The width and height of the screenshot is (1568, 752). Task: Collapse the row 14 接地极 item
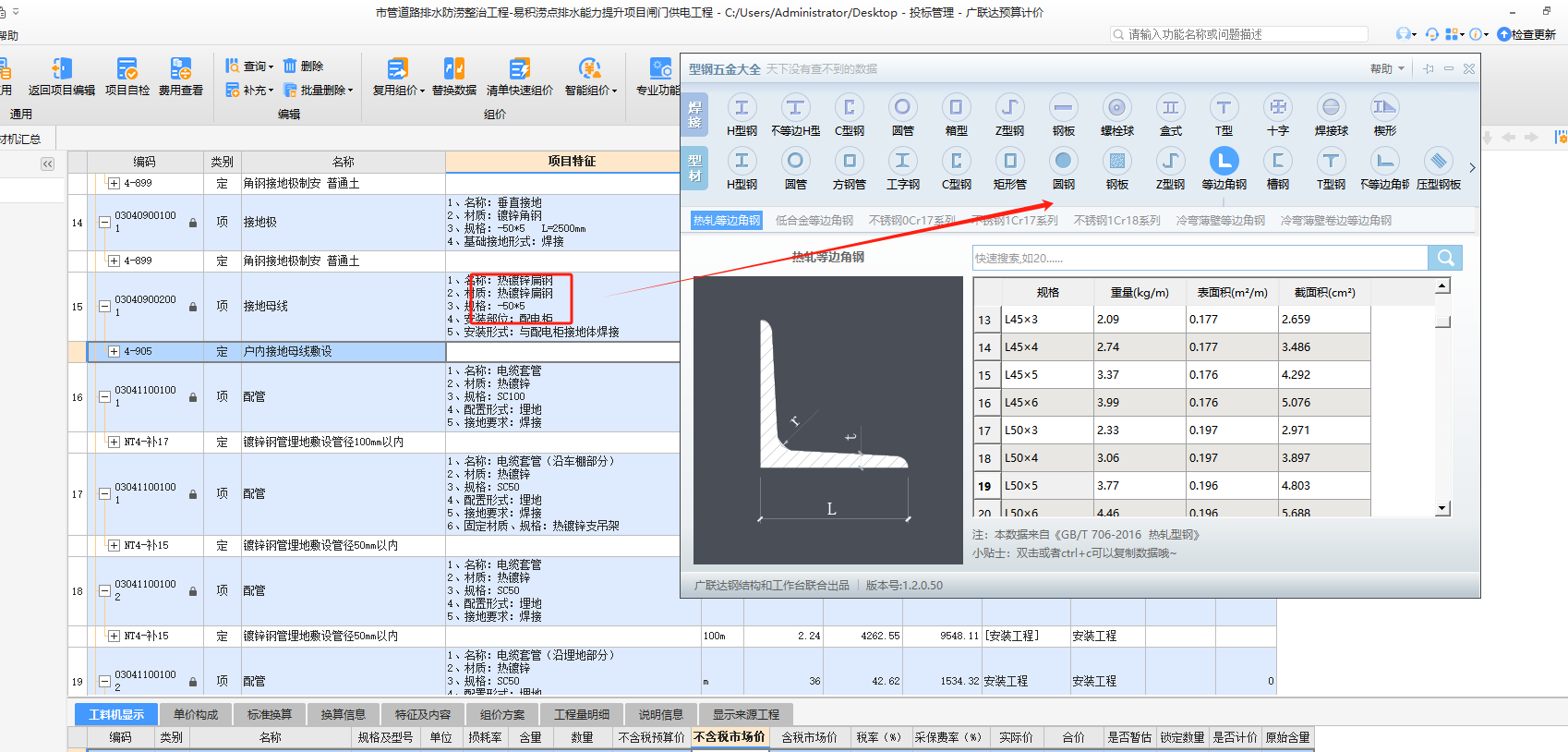tap(104, 222)
